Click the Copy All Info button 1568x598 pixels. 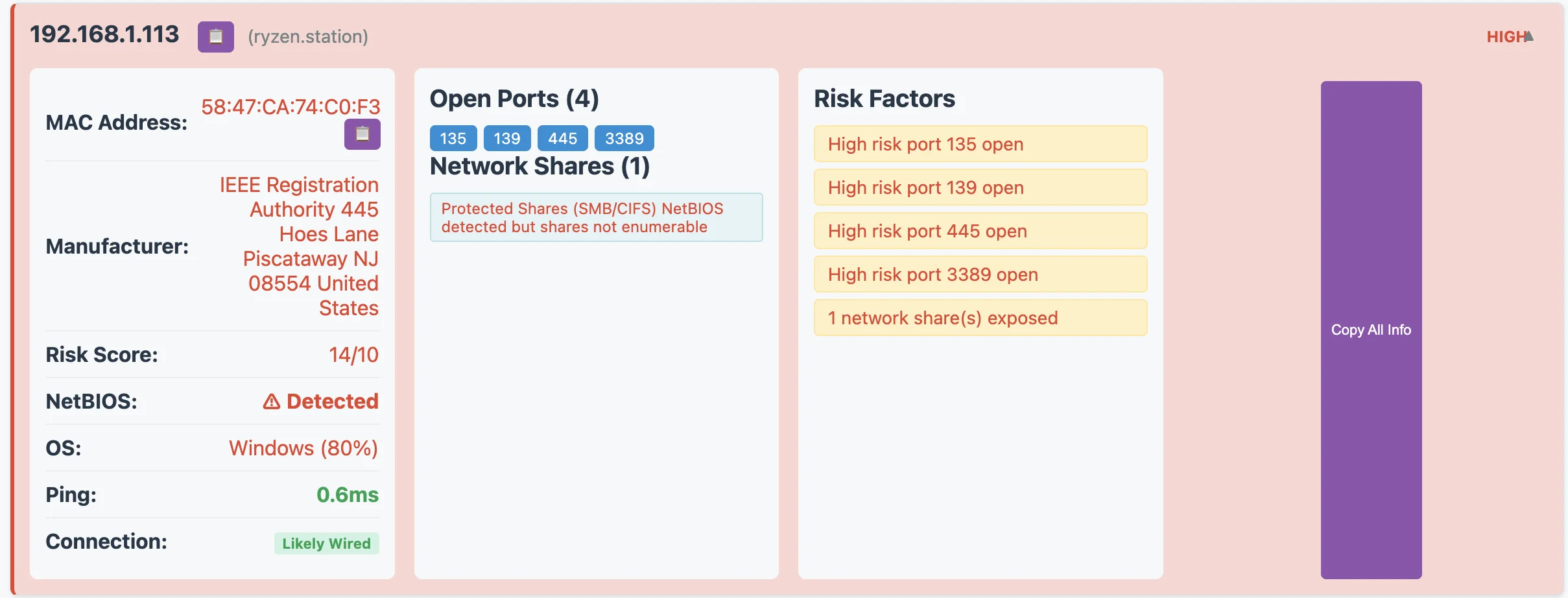pos(1371,329)
